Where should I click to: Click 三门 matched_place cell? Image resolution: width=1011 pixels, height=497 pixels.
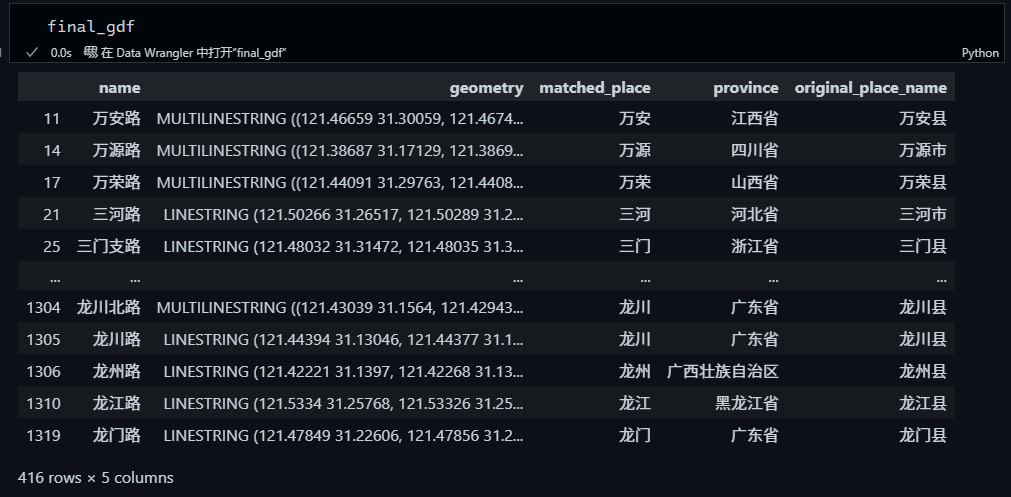634,246
